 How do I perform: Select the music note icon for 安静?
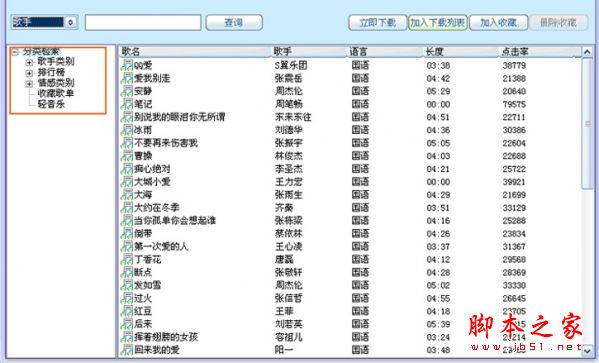tap(127, 91)
